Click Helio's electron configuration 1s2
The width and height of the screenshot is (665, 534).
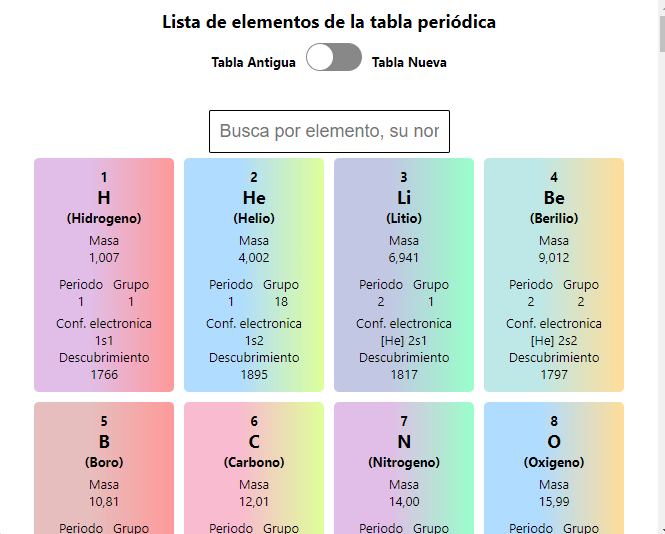pyautogui.click(x=254, y=341)
